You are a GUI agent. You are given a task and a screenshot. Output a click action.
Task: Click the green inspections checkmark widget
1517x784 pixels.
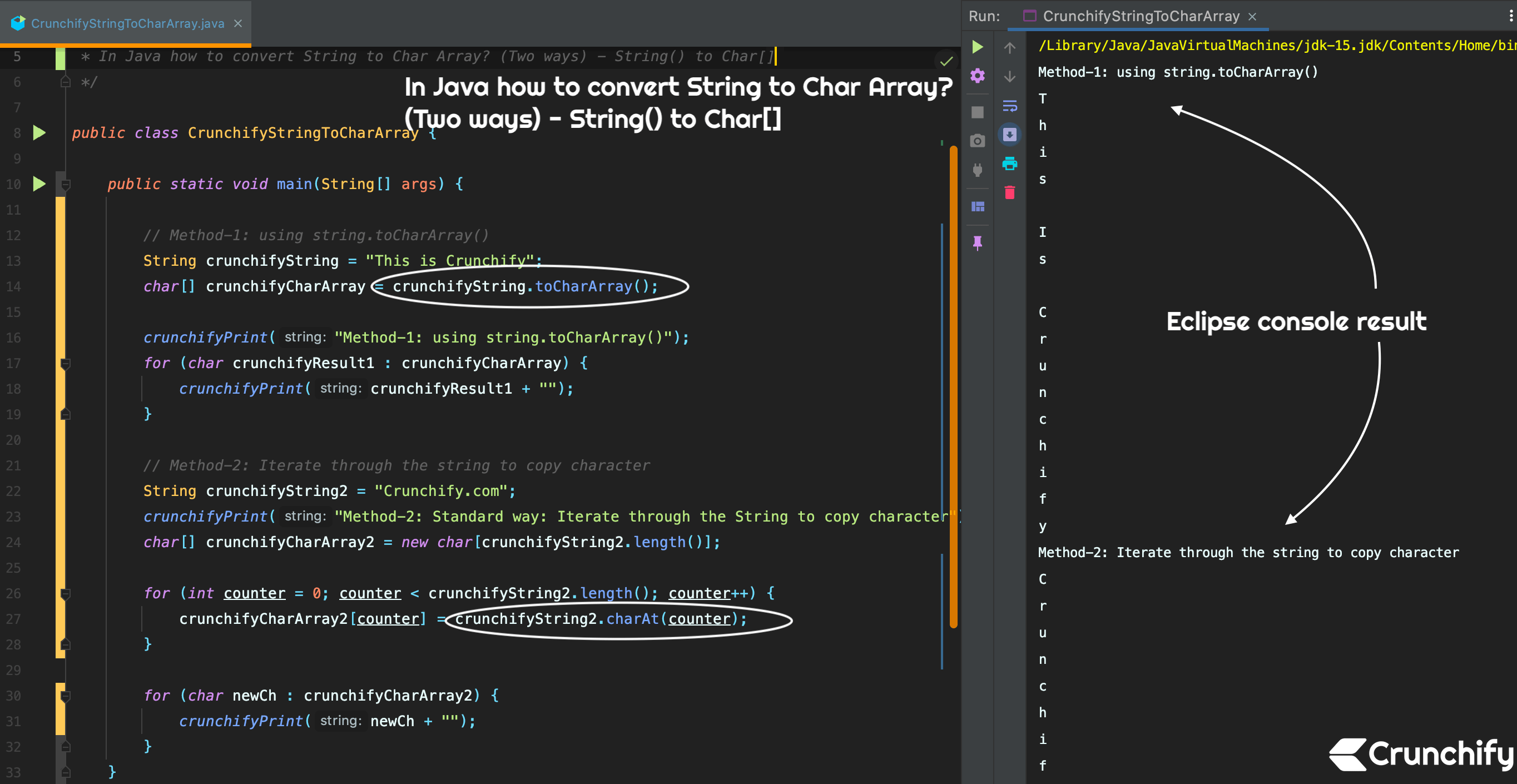click(945, 61)
